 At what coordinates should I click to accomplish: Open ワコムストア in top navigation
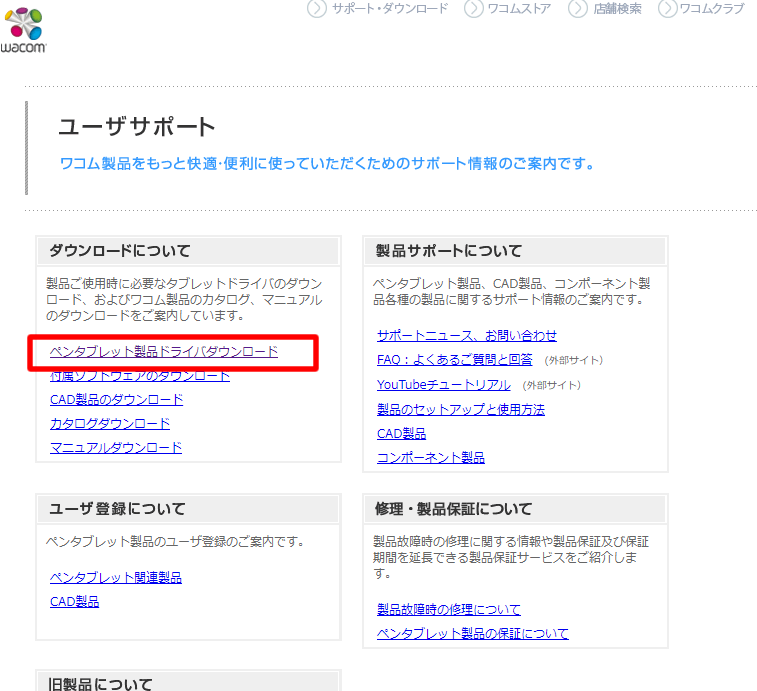(519, 9)
